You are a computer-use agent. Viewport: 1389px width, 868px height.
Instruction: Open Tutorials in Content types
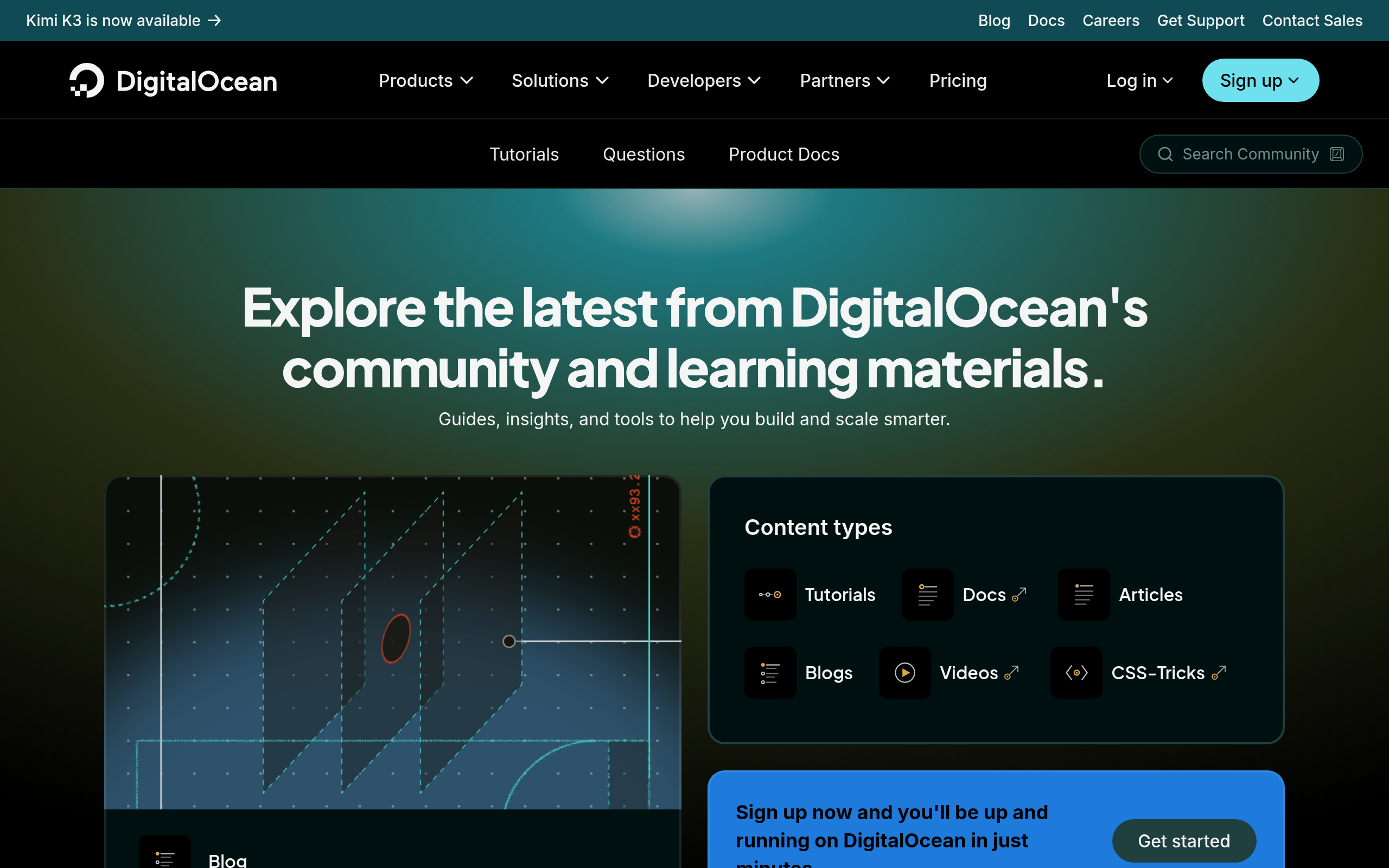click(840, 594)
